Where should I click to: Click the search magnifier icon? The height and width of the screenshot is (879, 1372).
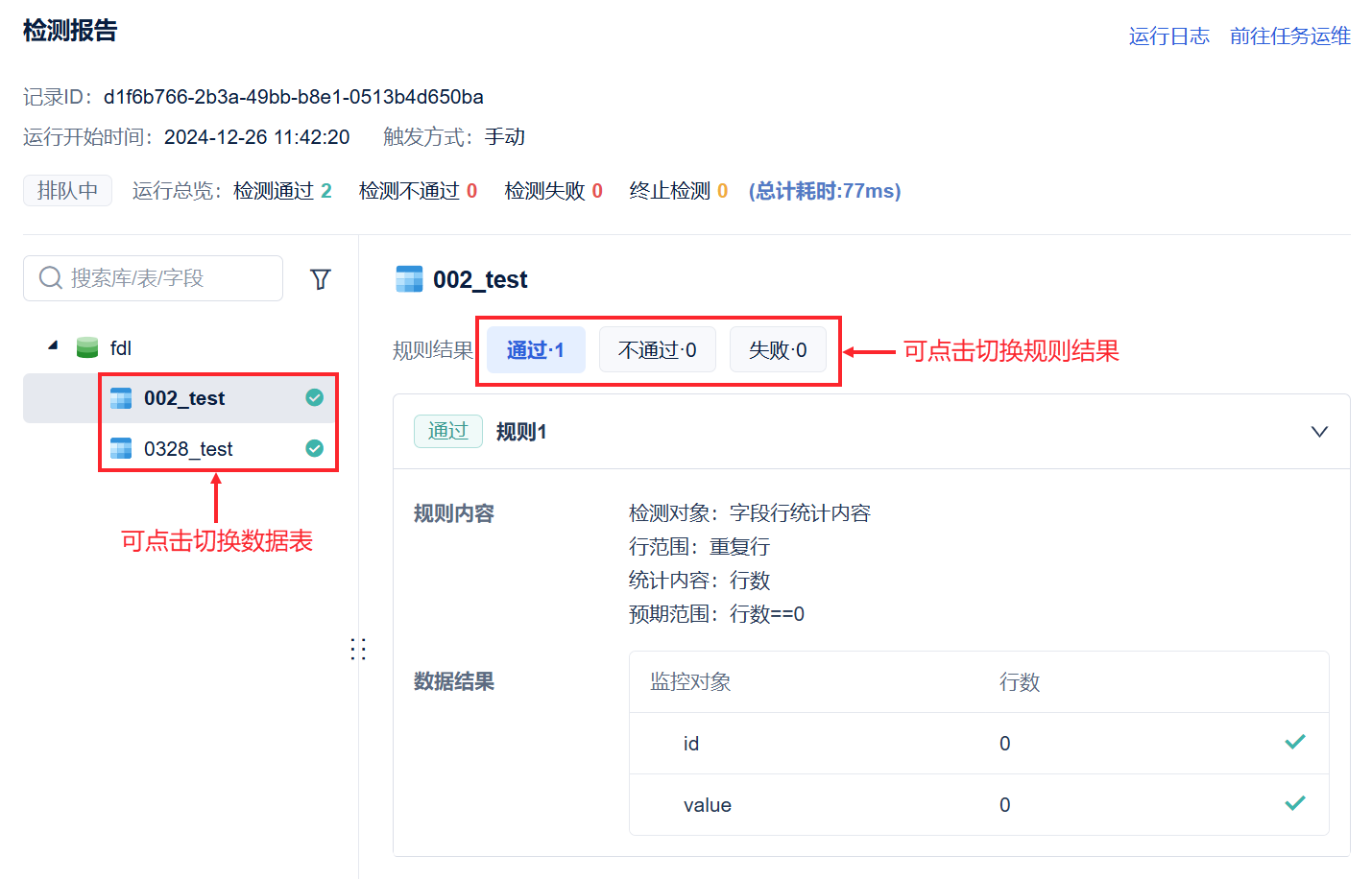[x=50, y=278]
